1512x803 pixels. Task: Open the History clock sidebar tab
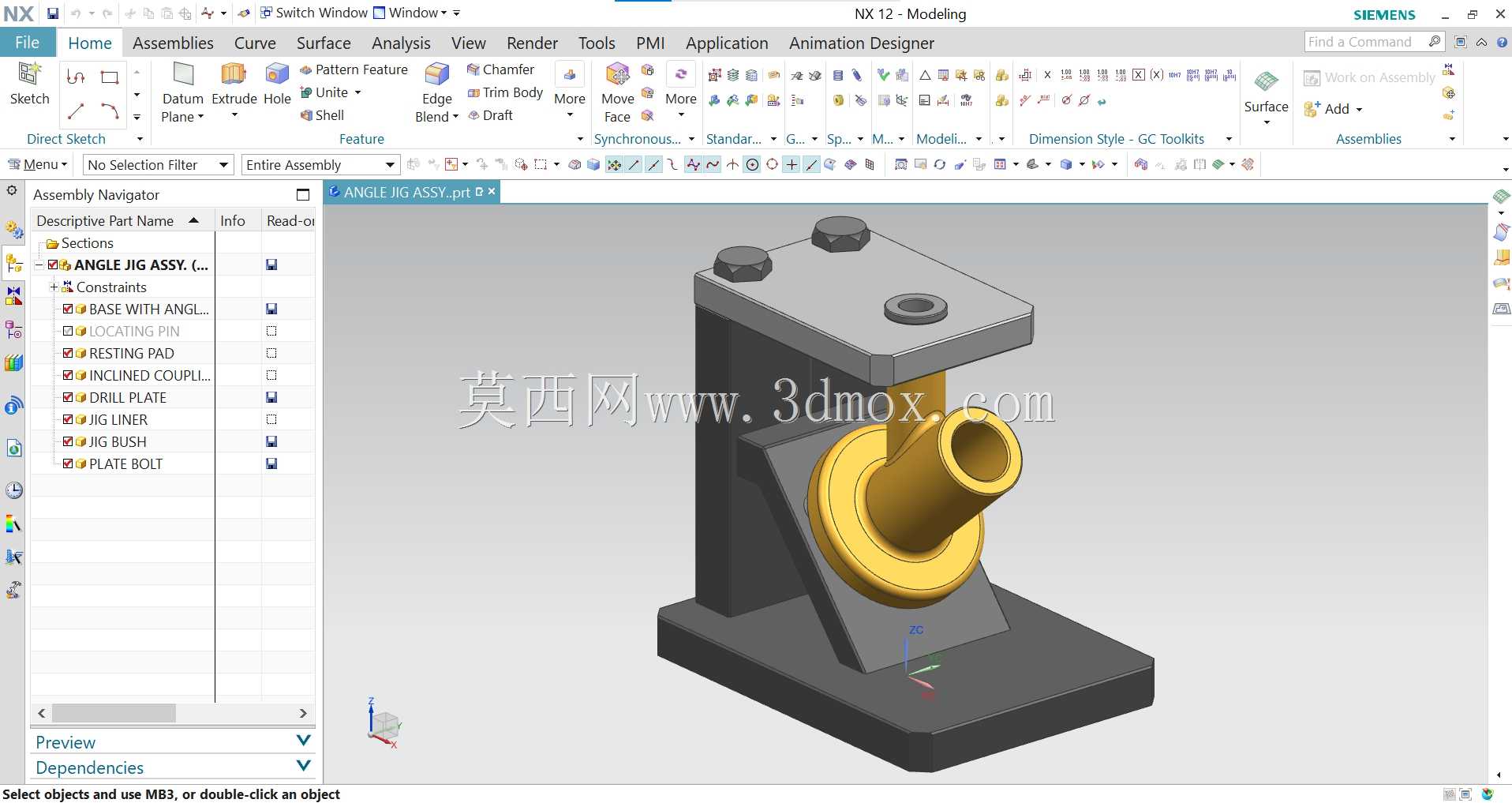pyautogui.click(x=13, y=490)
